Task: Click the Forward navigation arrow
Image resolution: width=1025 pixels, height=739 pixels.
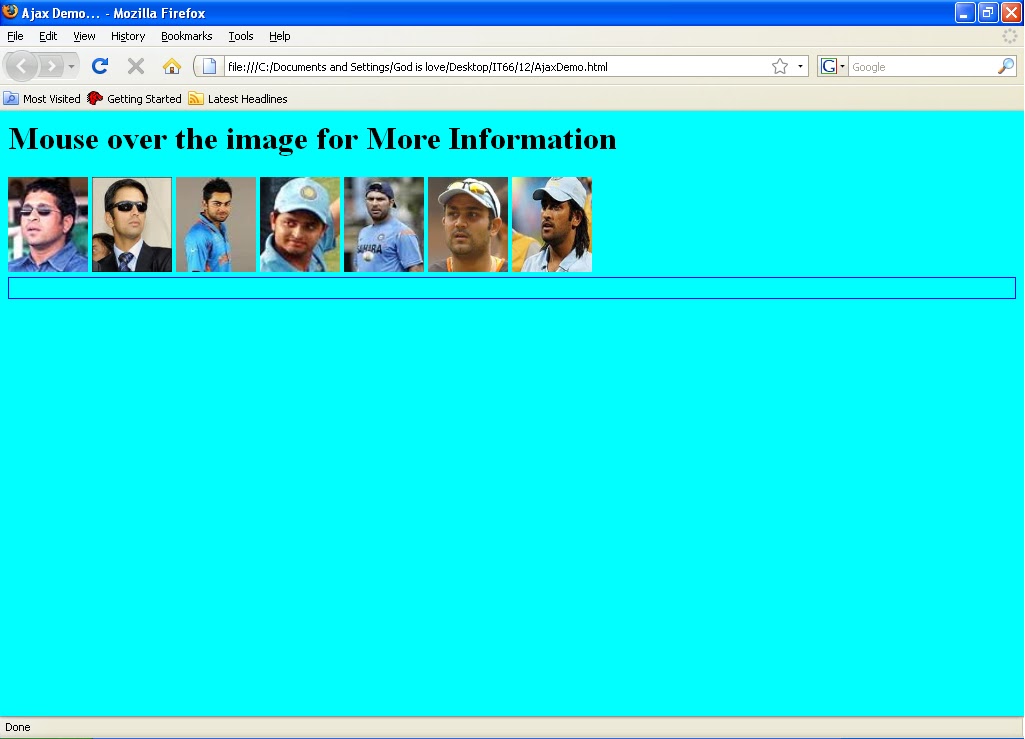Action: (52, 66)
